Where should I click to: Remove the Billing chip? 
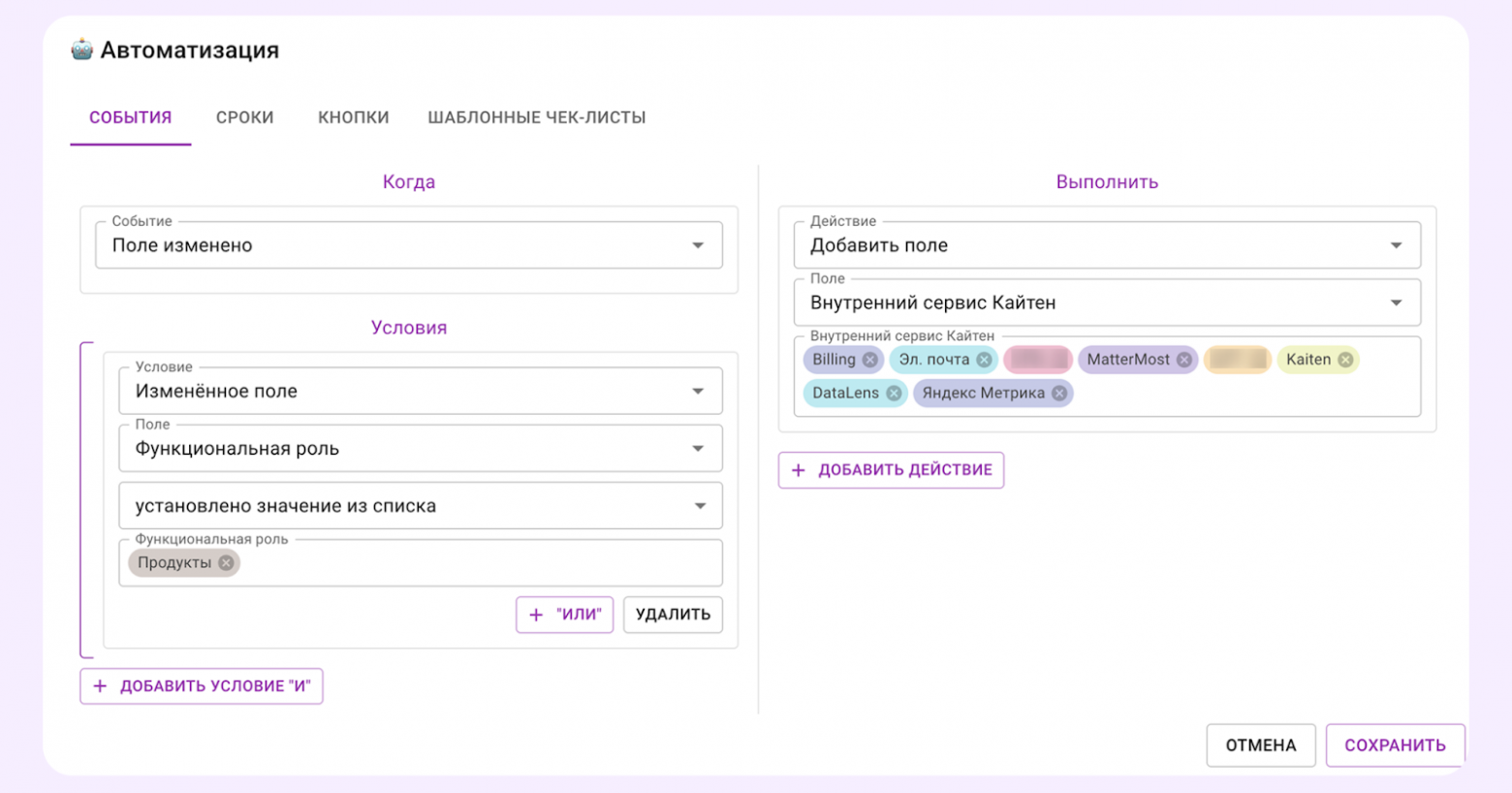(x=869, y=360)
